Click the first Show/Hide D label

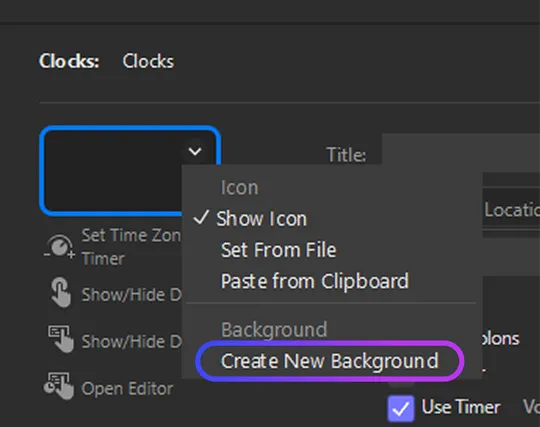pos(131,295)
